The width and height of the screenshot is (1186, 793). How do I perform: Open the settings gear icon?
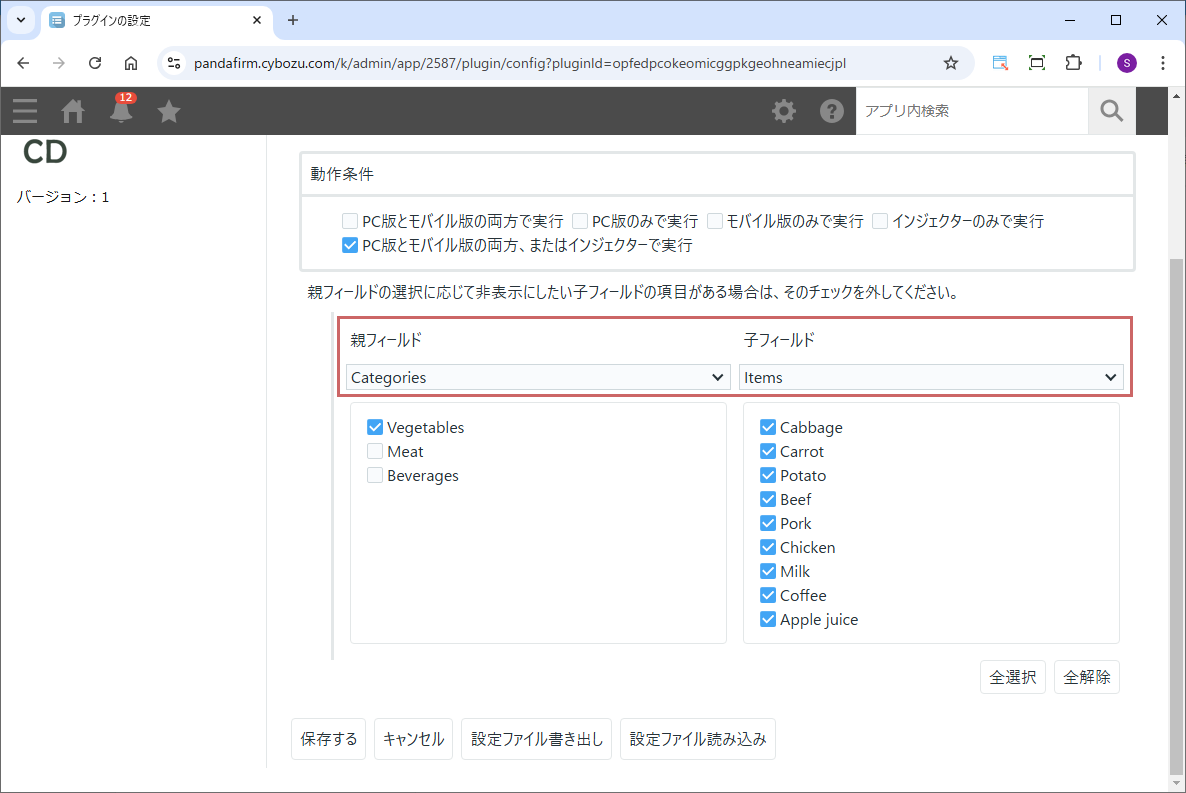click(784, 111)
